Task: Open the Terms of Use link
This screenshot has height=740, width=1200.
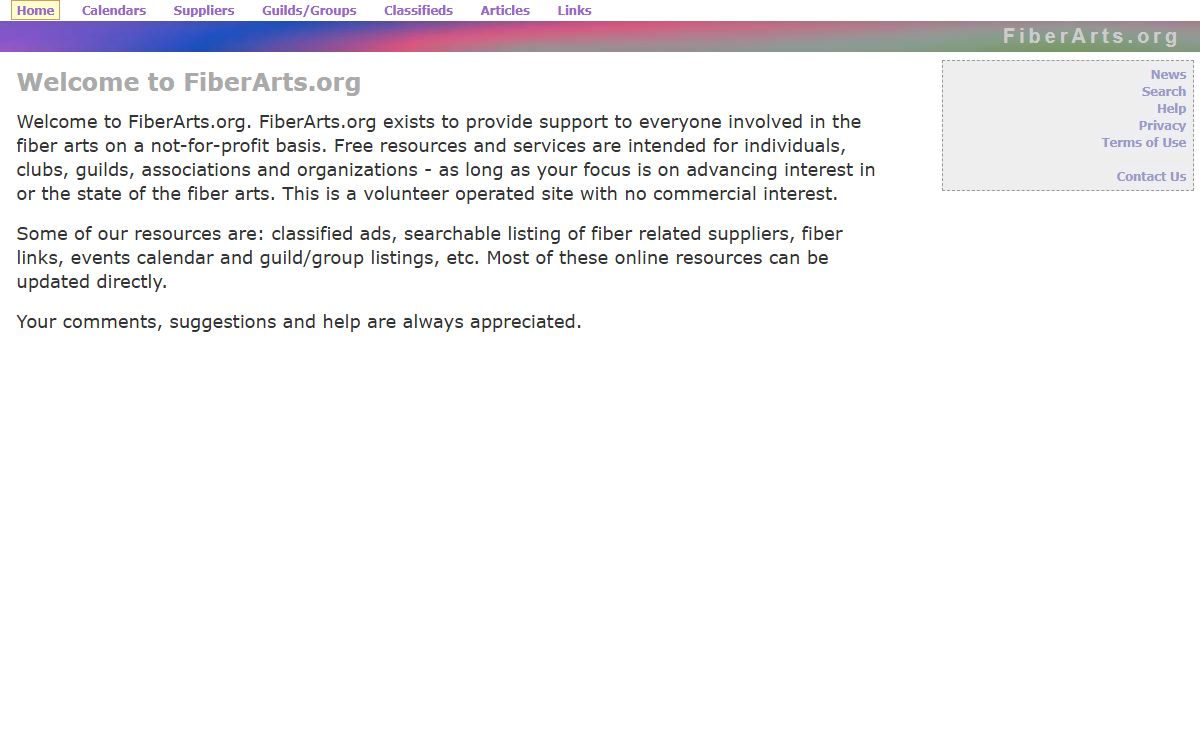Action: (x=1144, y=142)
